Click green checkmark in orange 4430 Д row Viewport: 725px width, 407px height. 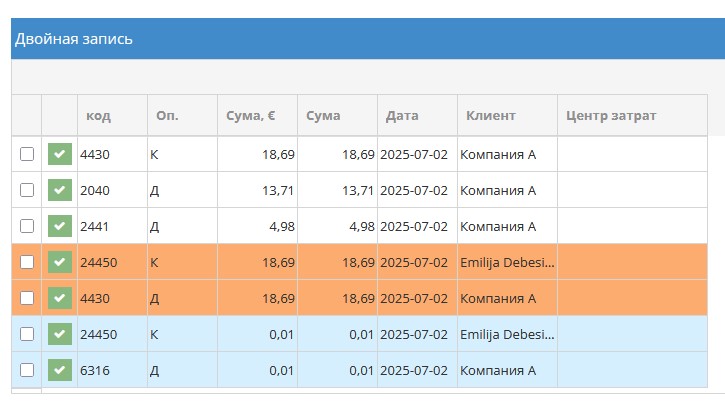(60, 298)
